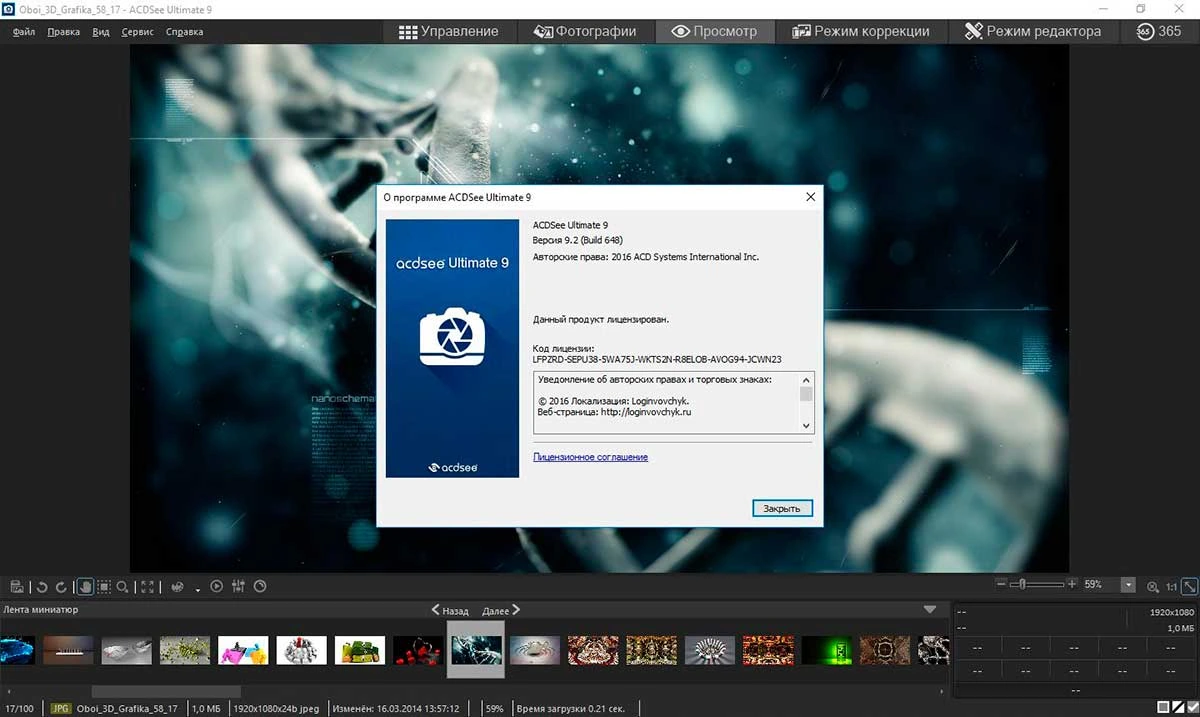Collapse the filmstrip with the triangle arrow

[x=930, y=609]
